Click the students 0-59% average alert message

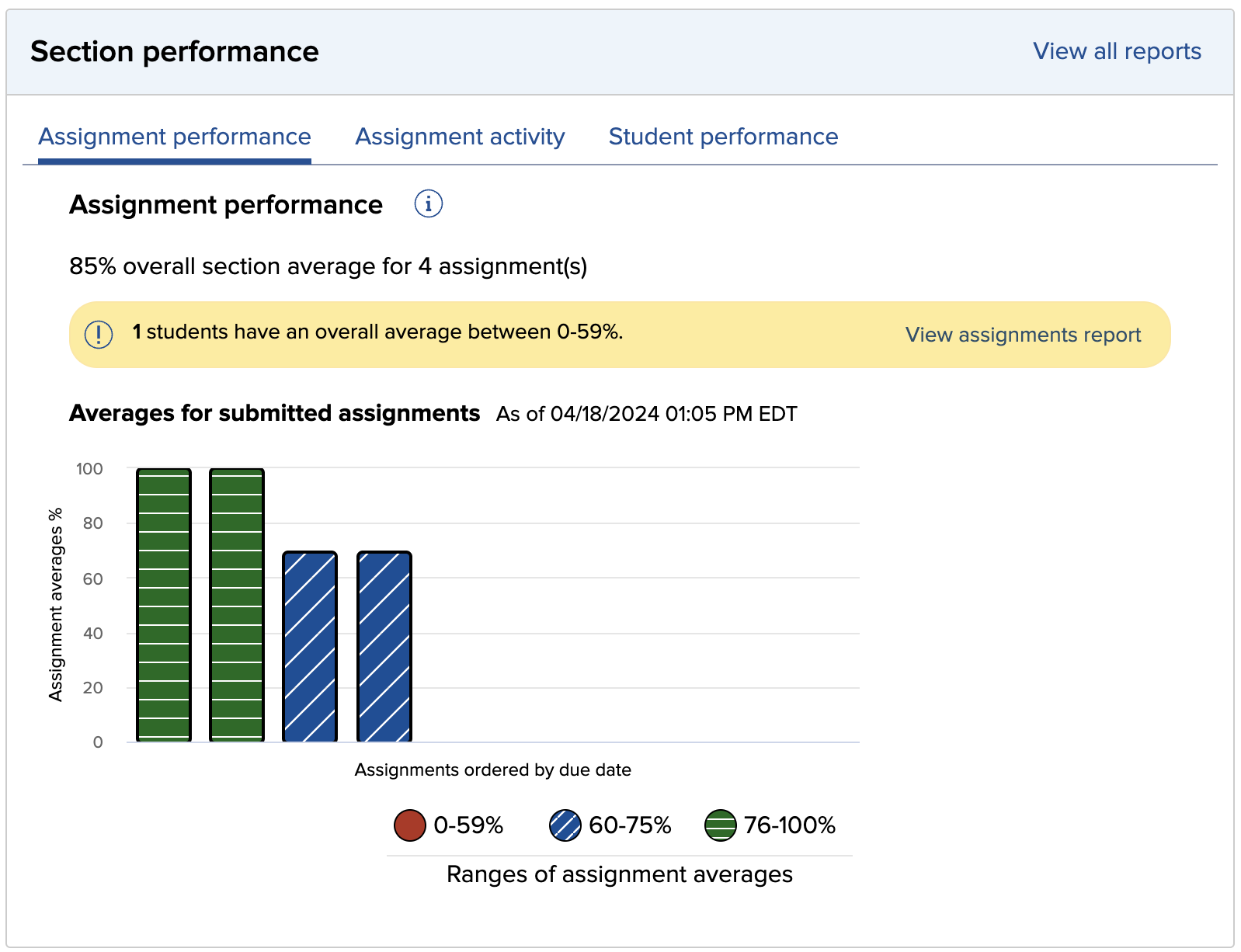click(377, 332)
